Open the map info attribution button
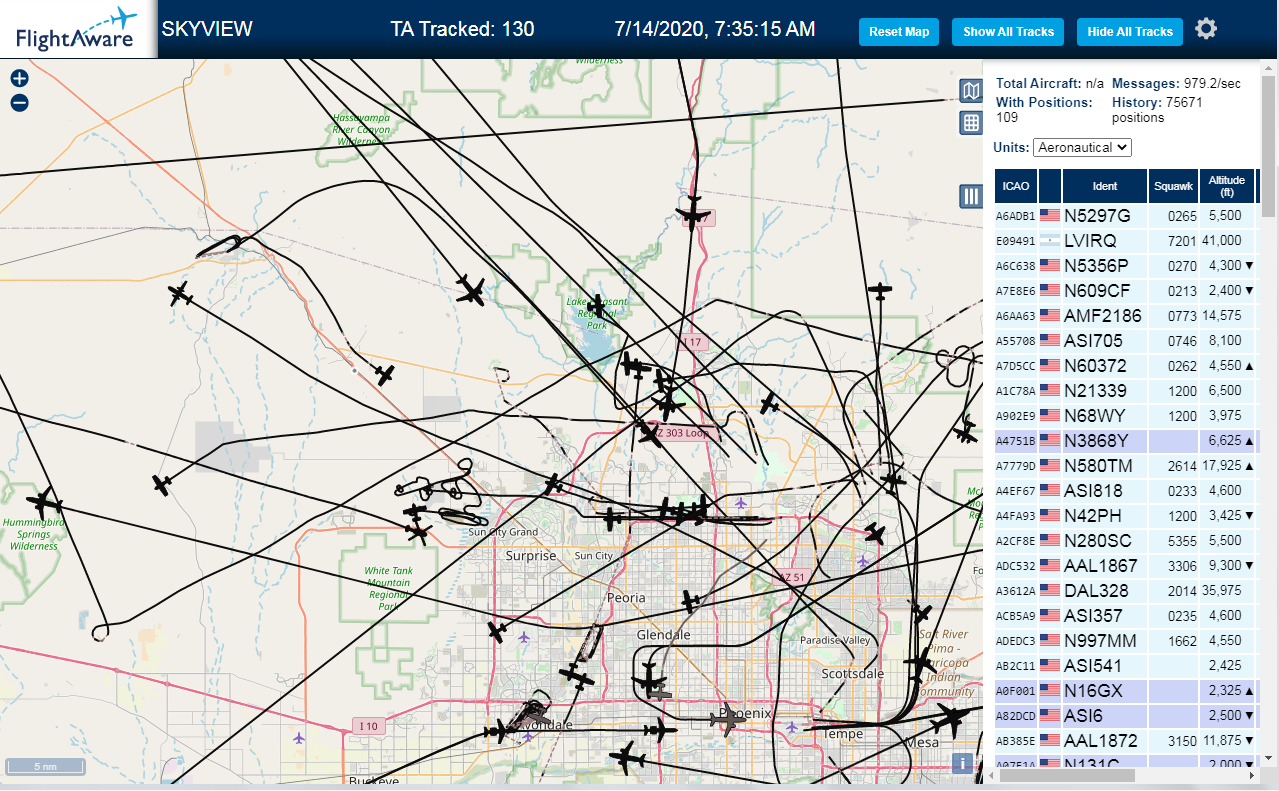The height and width of the screenshot is (791, 1279). coord(962,763)
